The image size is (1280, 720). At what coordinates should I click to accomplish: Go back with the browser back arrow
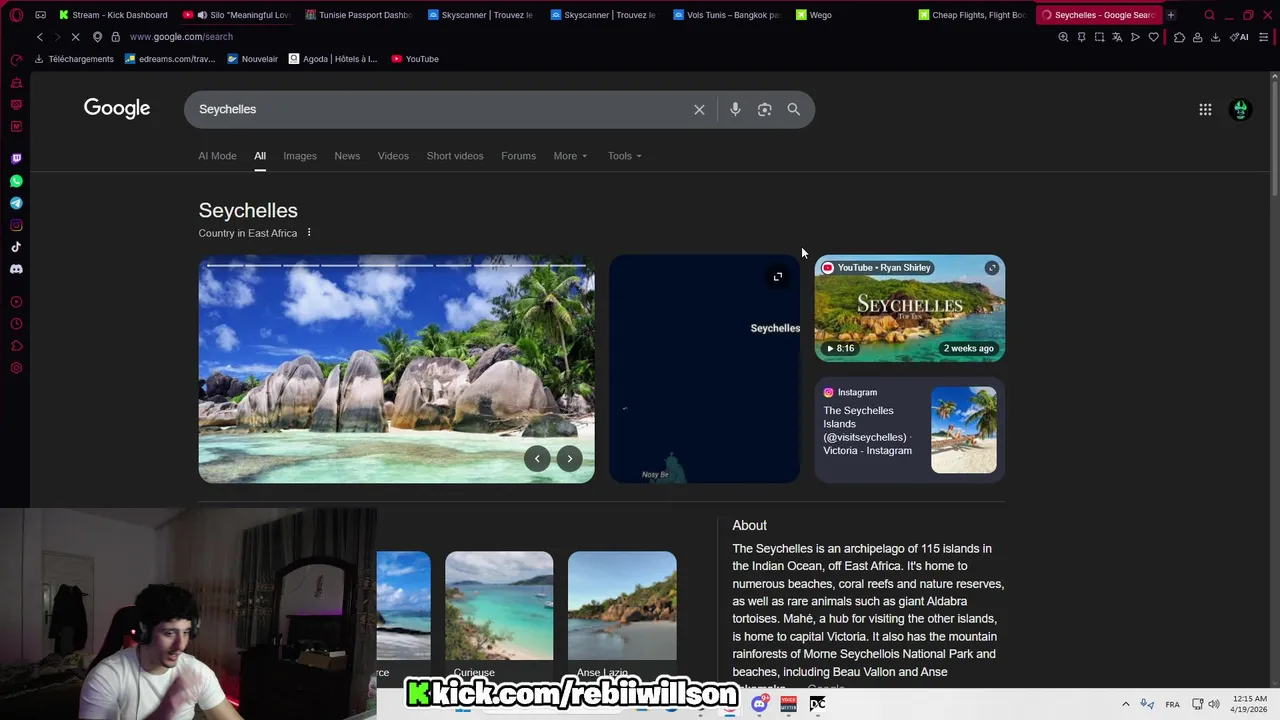(40, 37)
